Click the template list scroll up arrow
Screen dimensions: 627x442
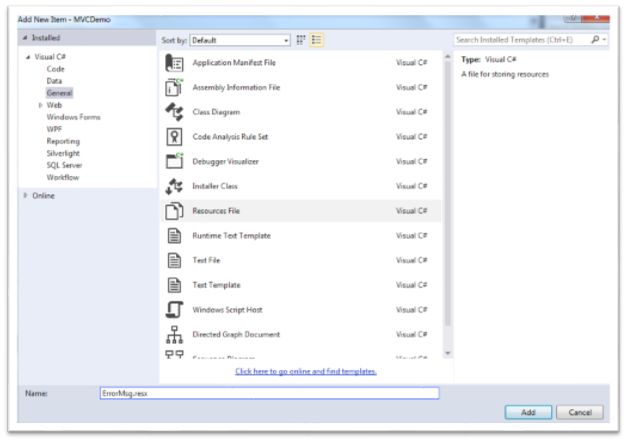click(x=447, y=57)
